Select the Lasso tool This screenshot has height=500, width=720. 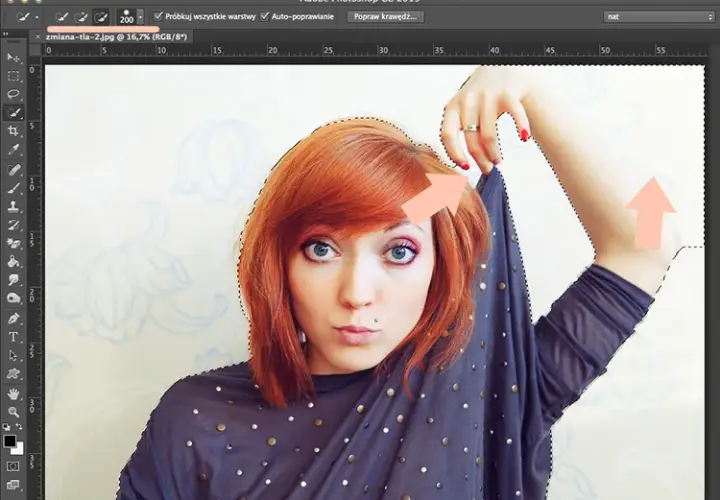pos(13,94)
